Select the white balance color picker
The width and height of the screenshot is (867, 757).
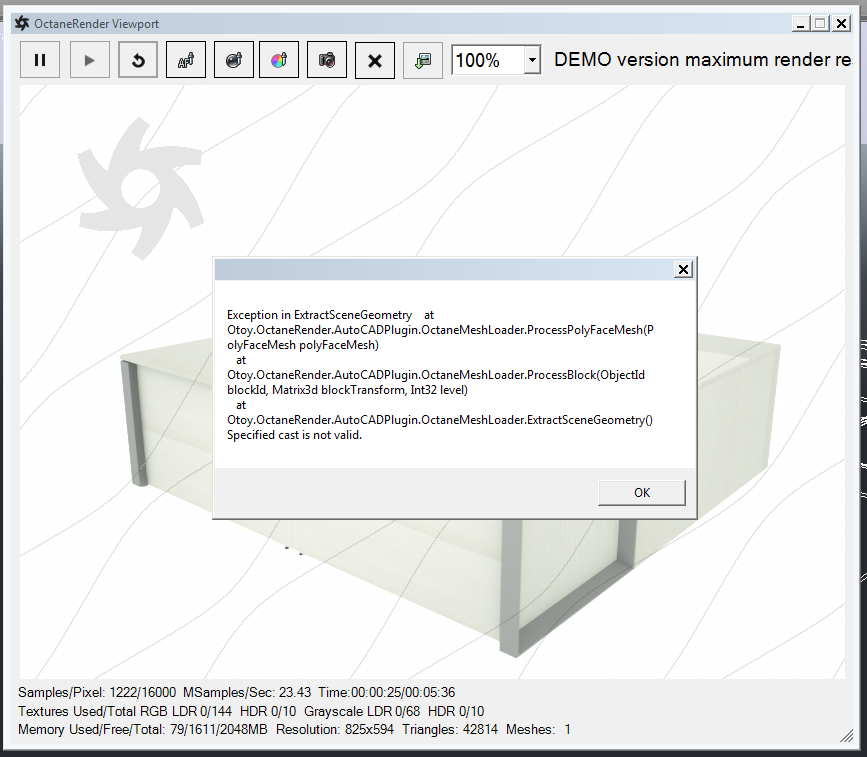(x=279, y=60)
